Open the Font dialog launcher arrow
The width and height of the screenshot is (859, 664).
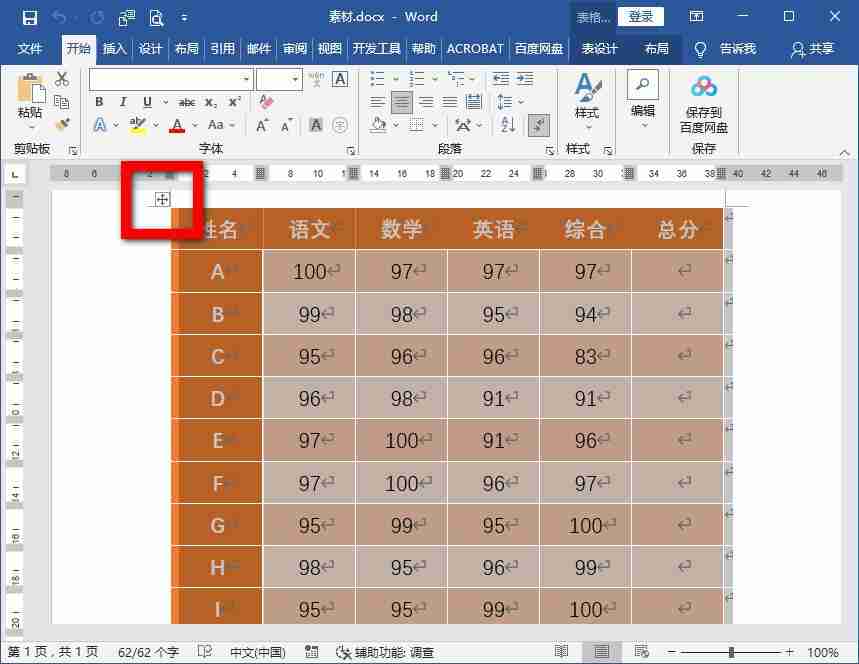(x=352, y=148)
